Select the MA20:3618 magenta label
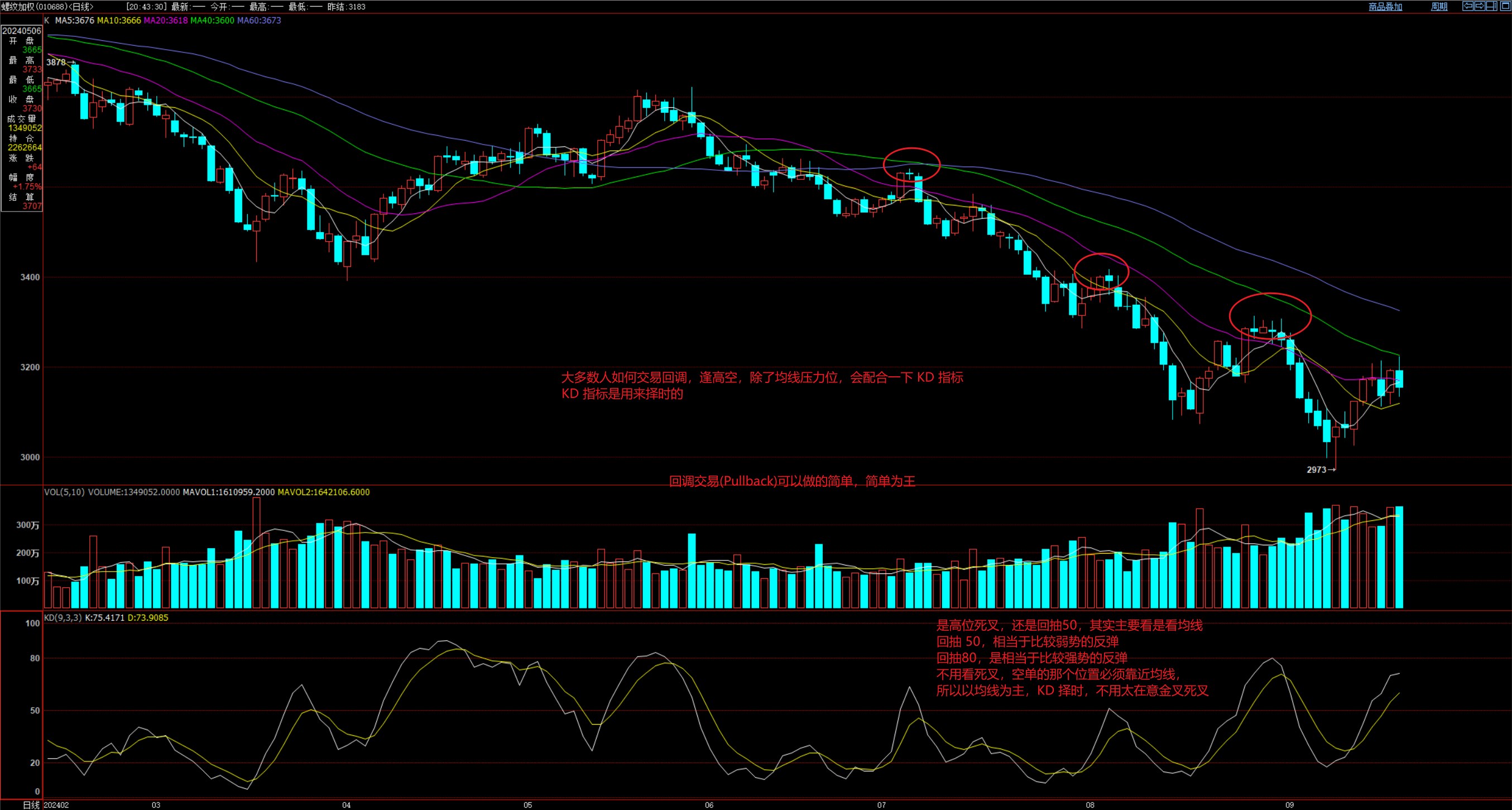The height and width of the screenshot is (810, 1512). click(166, 21)
